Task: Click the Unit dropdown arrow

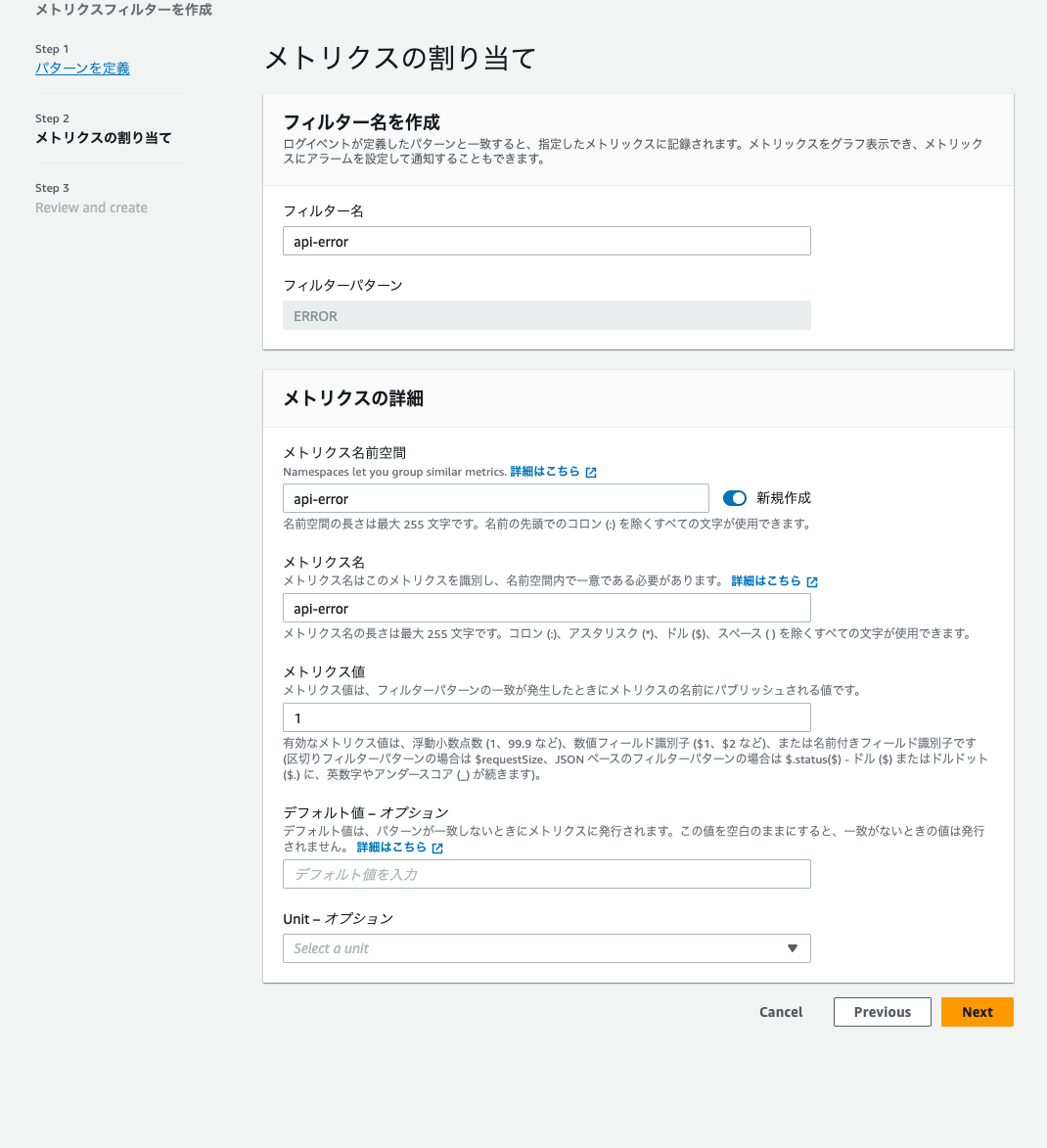Action: pos(793,948)
